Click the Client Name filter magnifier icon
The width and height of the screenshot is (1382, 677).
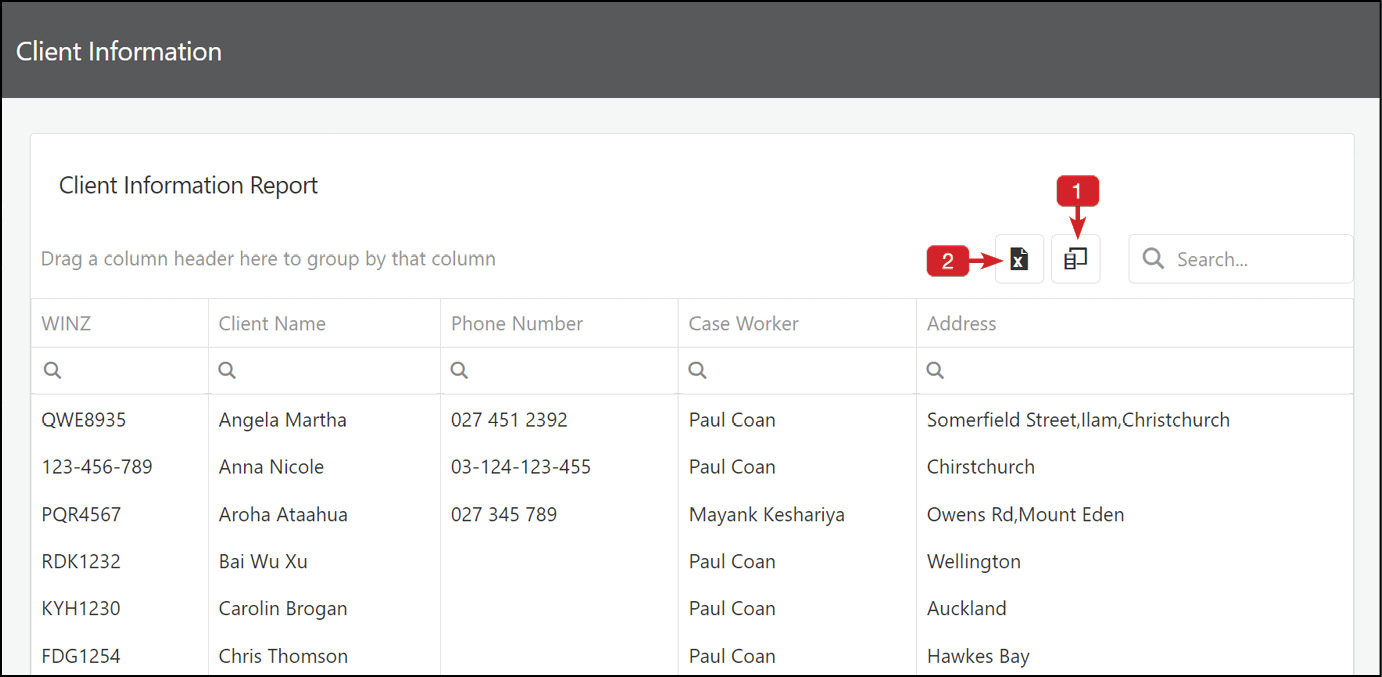pyautogui.click(x=226, y=369)
